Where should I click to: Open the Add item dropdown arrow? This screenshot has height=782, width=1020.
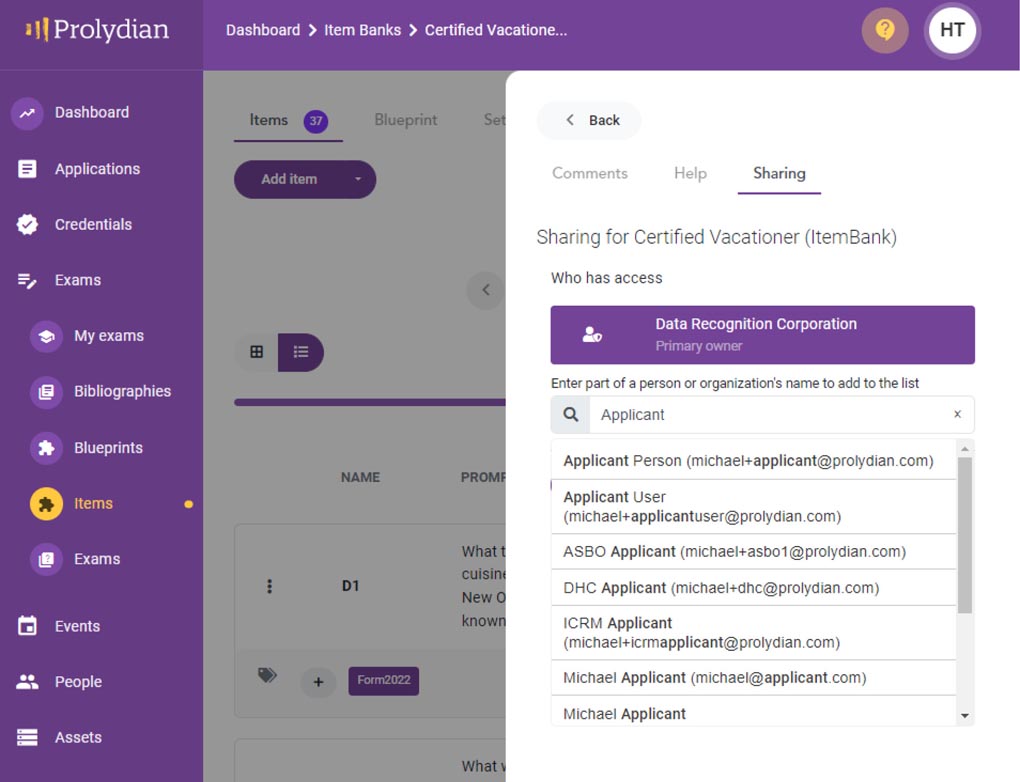click(x=357, y=179)
